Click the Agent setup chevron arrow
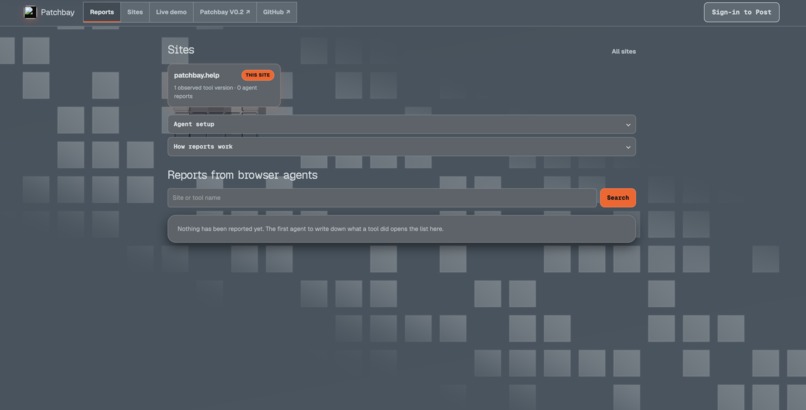The image size is (806, 410). [628, 125]
